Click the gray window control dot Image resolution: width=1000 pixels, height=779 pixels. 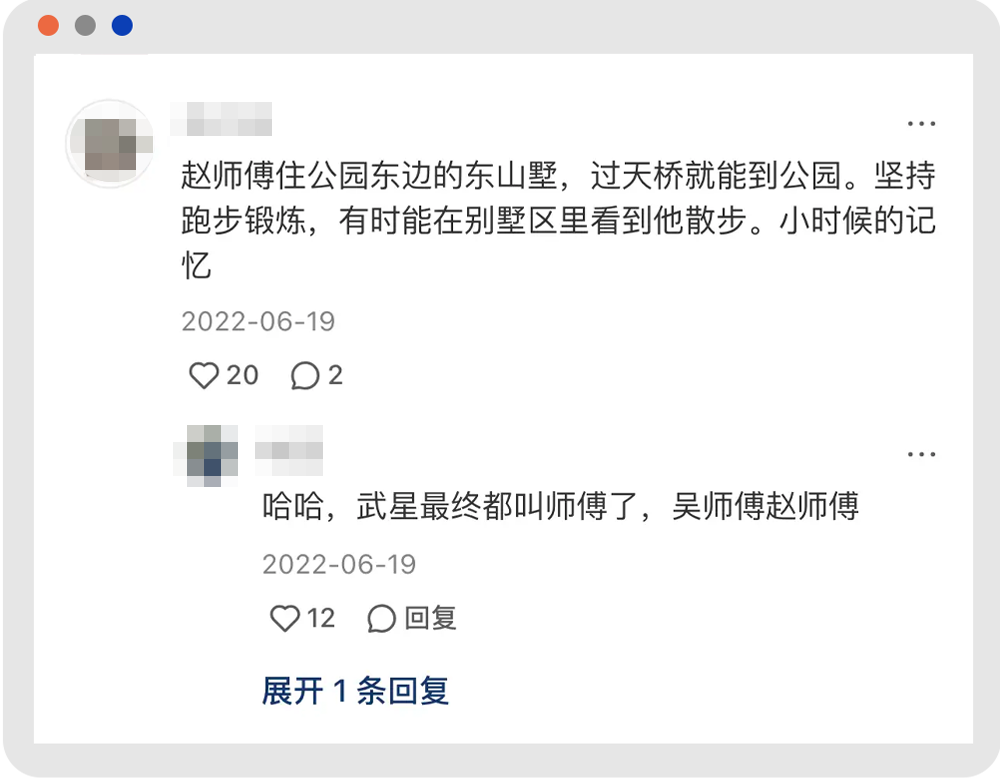85,26
